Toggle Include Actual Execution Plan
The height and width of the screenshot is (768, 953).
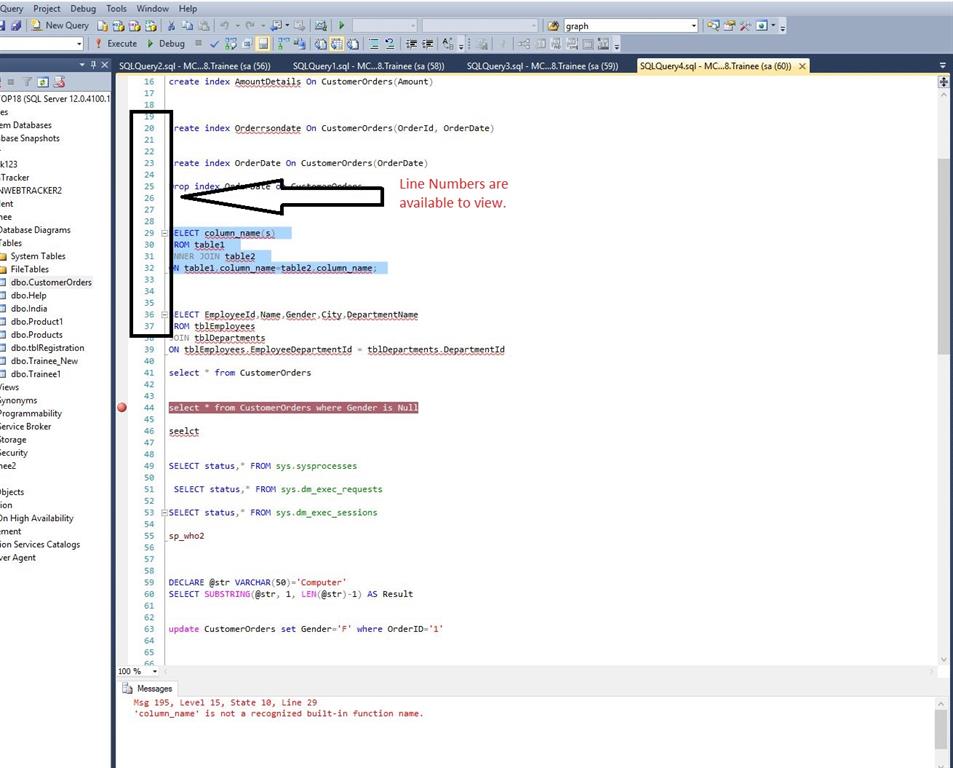coord(283,44)
